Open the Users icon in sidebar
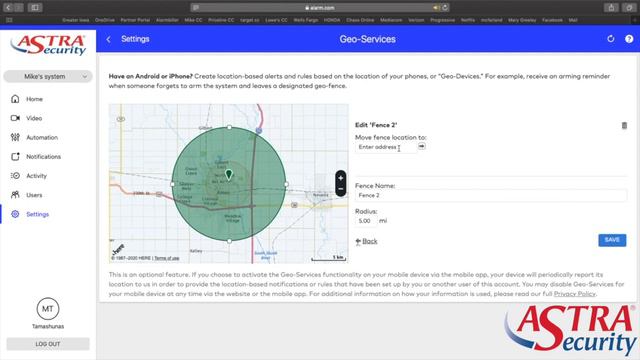This screenshot has width=640, height=360. 15,195
